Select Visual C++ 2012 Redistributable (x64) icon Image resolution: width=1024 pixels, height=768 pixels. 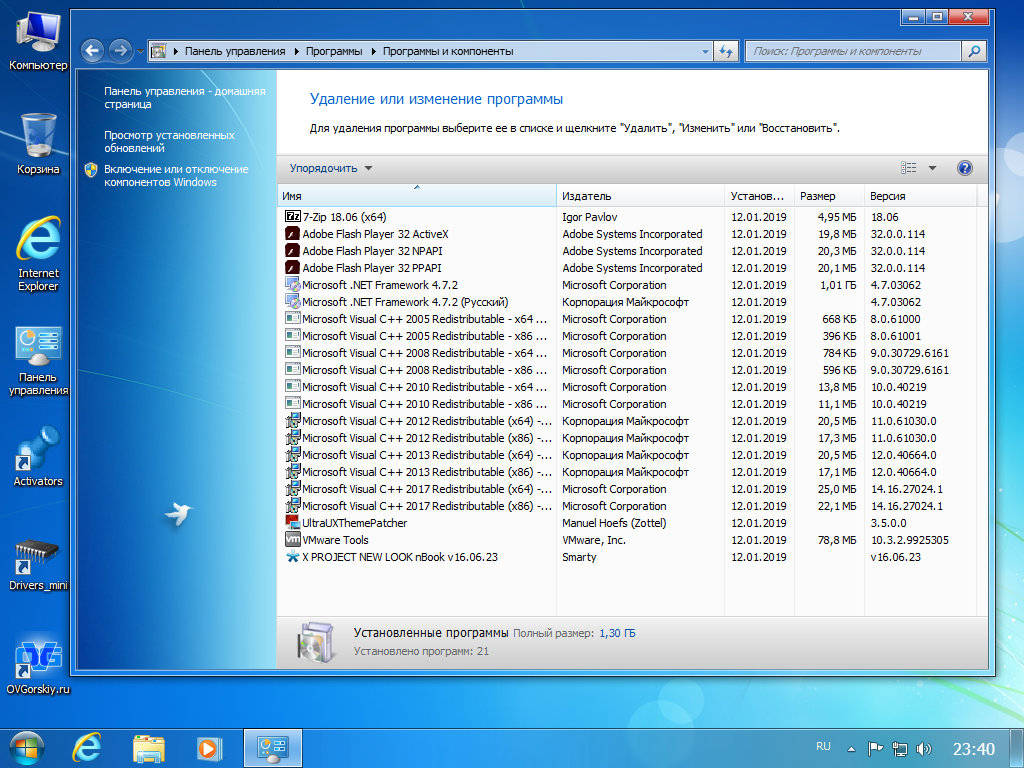pyautogui.click(x=293, y=420)
